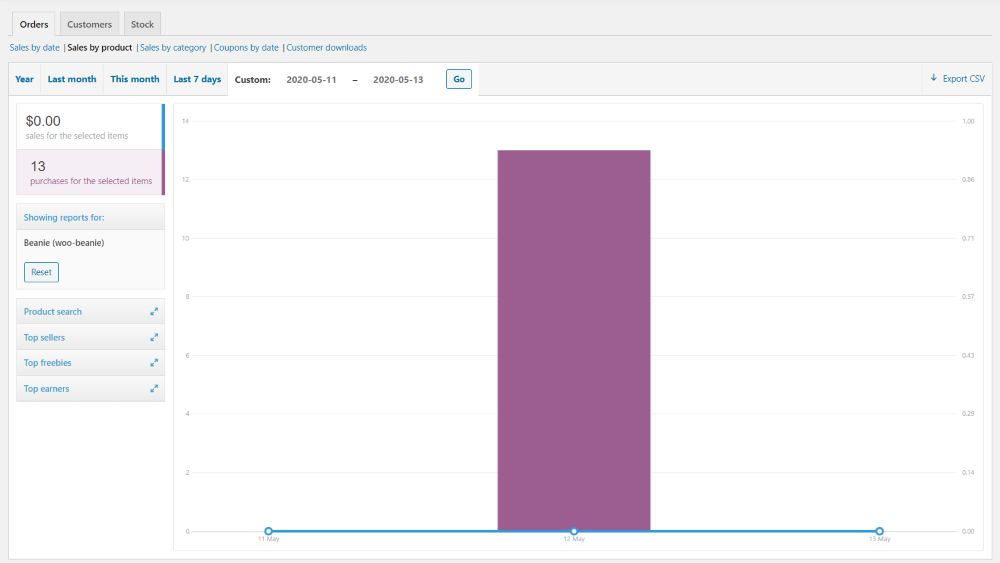Click the 12 May data point on chart

tap(574, 531)
